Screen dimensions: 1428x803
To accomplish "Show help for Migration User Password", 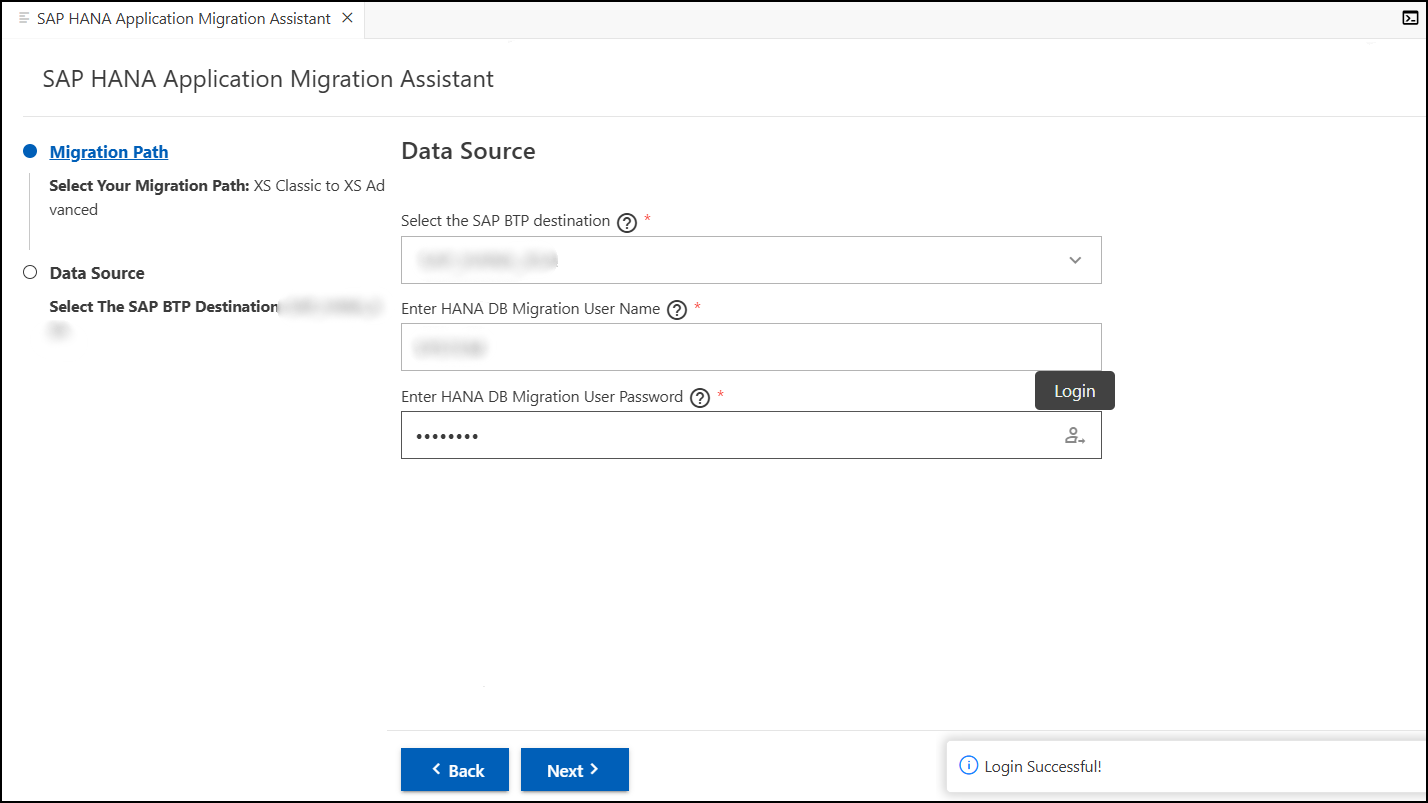I will [700, 398].
